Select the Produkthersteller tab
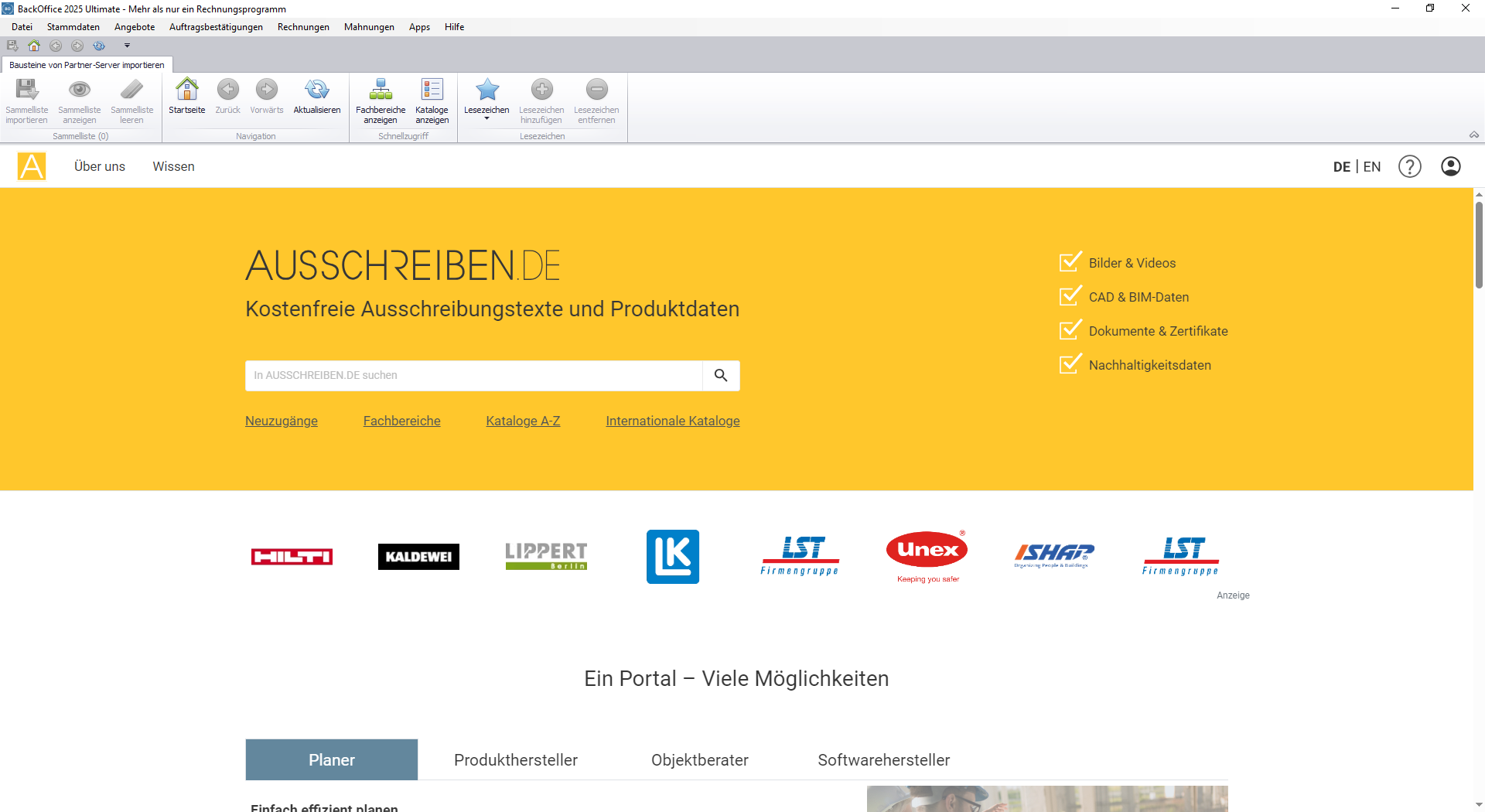The image size is (1485, 812). click(516, 759)
